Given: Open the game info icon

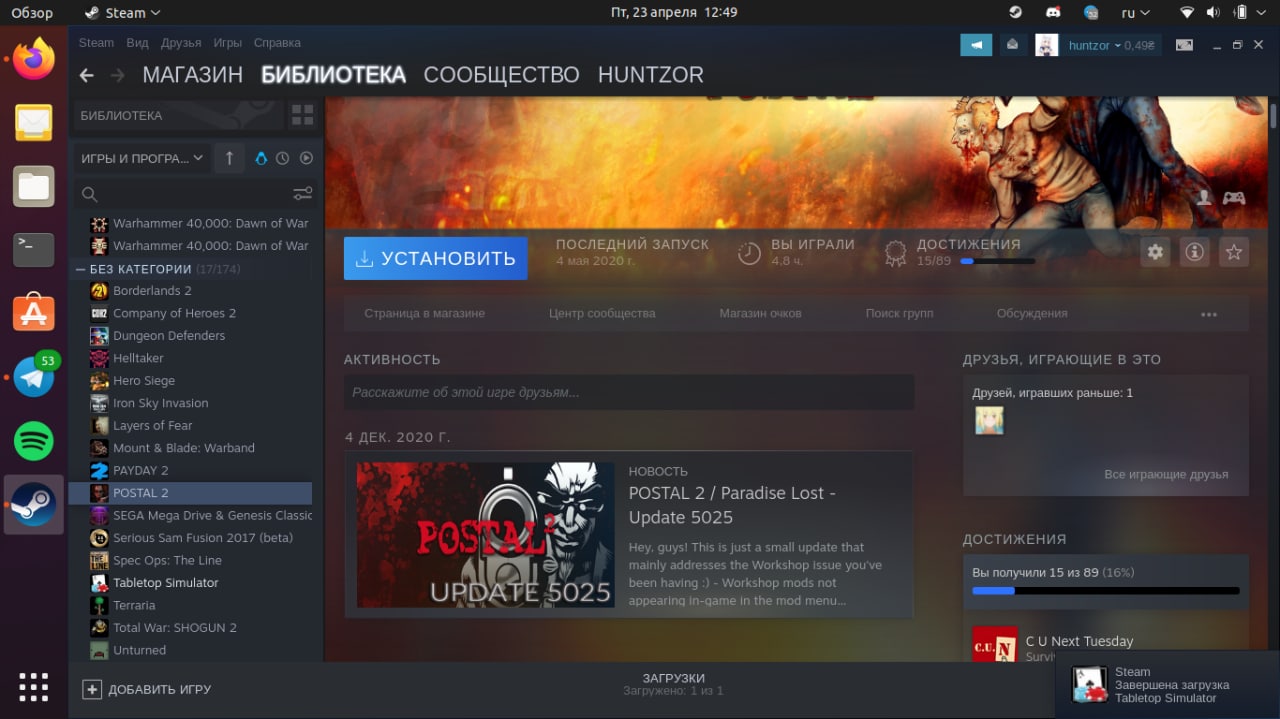Looking at the screenshot, I should [1194, 252].
